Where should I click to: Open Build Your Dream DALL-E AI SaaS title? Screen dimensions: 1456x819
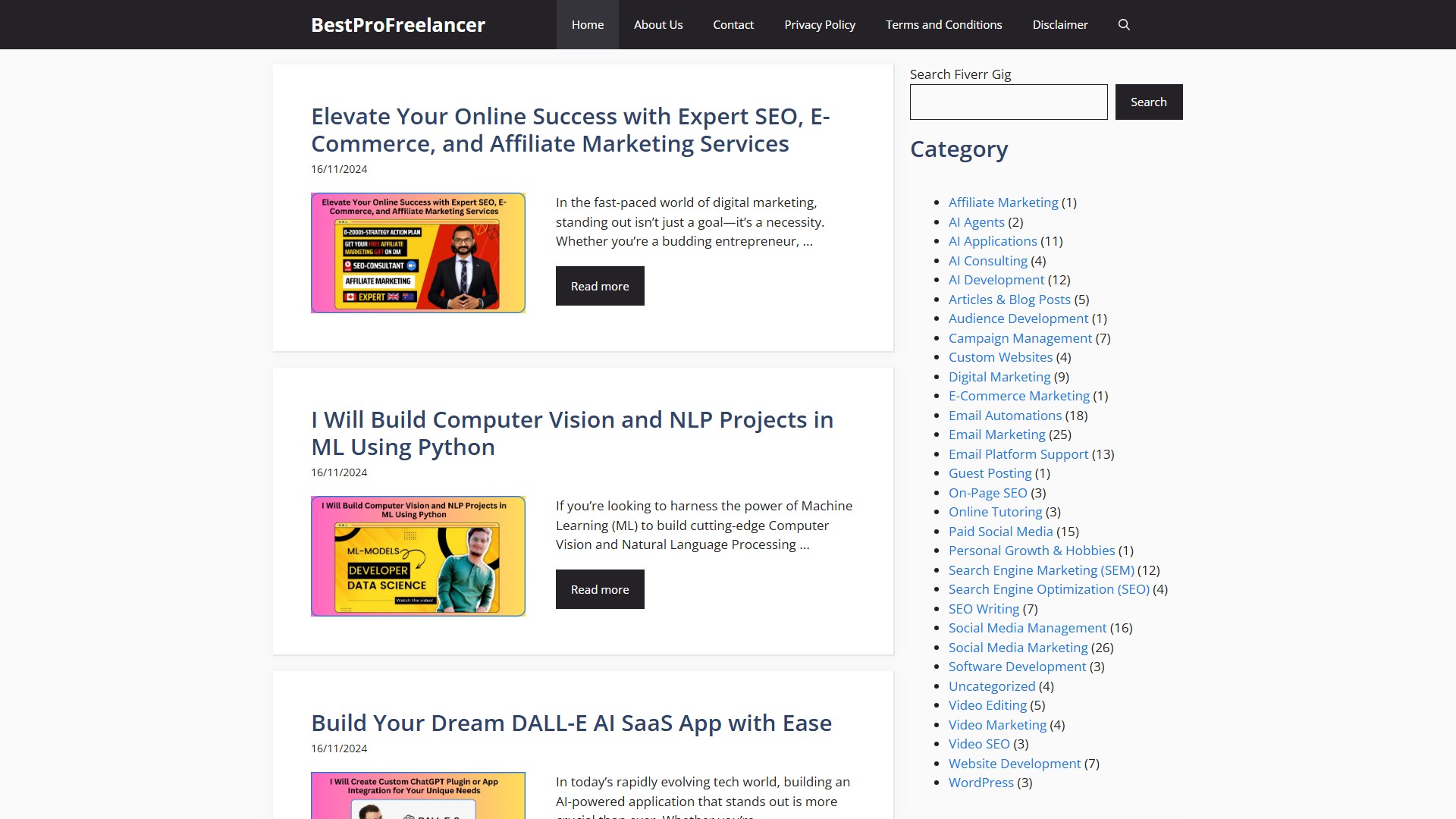coord(571,723)
